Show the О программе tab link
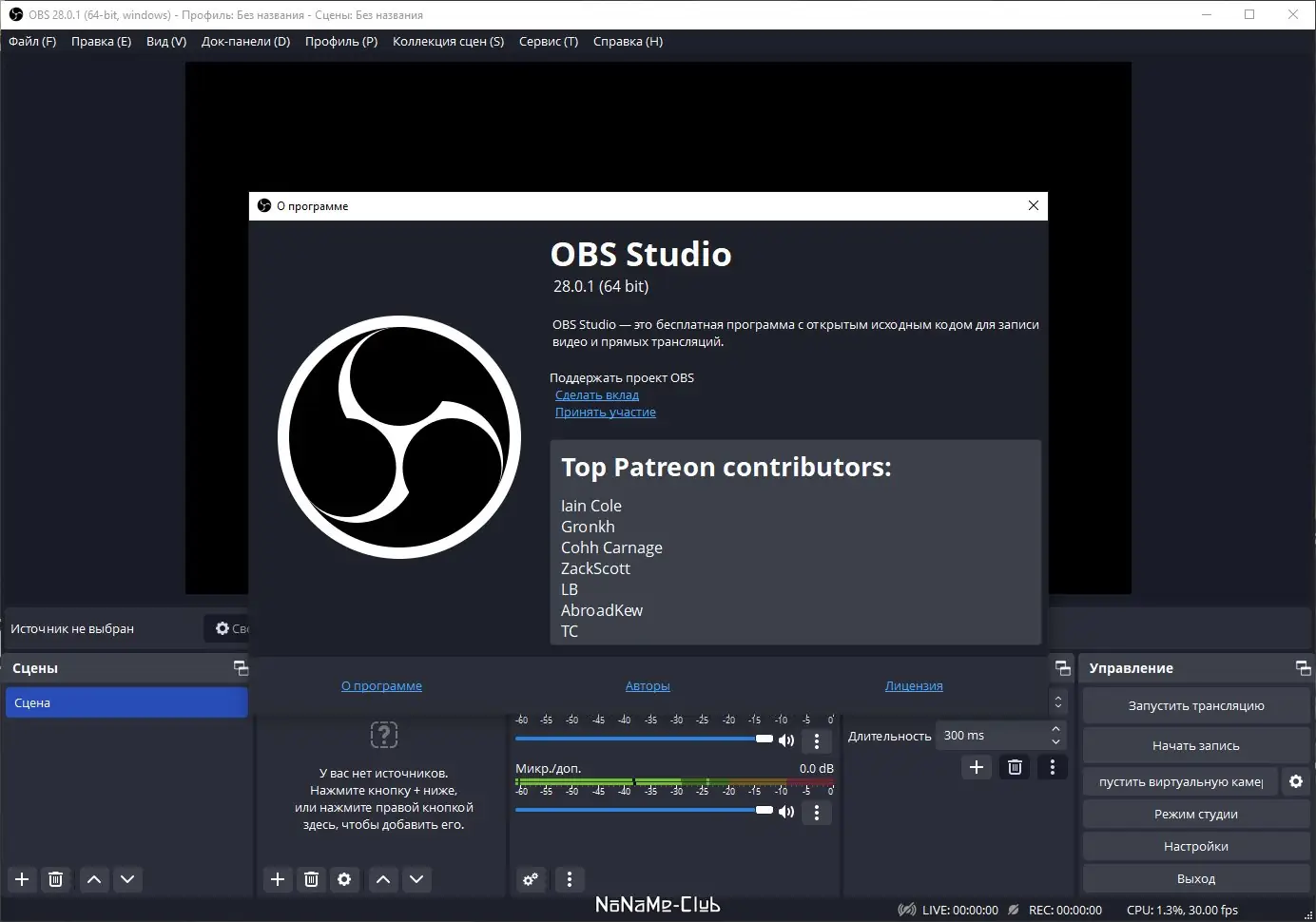Screen dimensions: 1316x922 point(381,686)
